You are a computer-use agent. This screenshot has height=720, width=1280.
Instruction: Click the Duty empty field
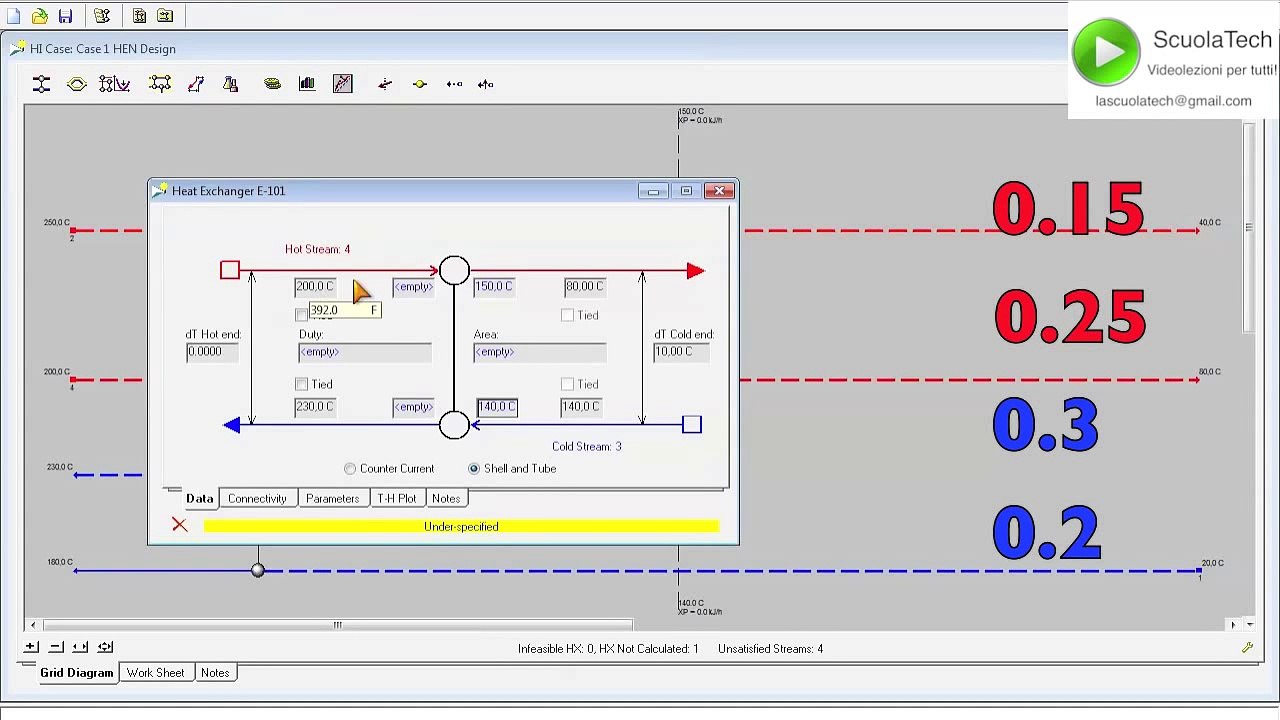365,352
